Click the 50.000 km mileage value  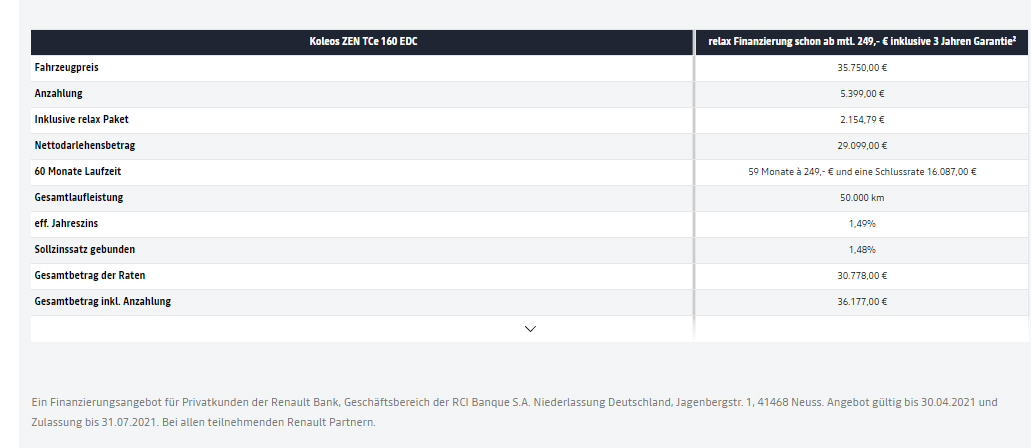point(863,197)
